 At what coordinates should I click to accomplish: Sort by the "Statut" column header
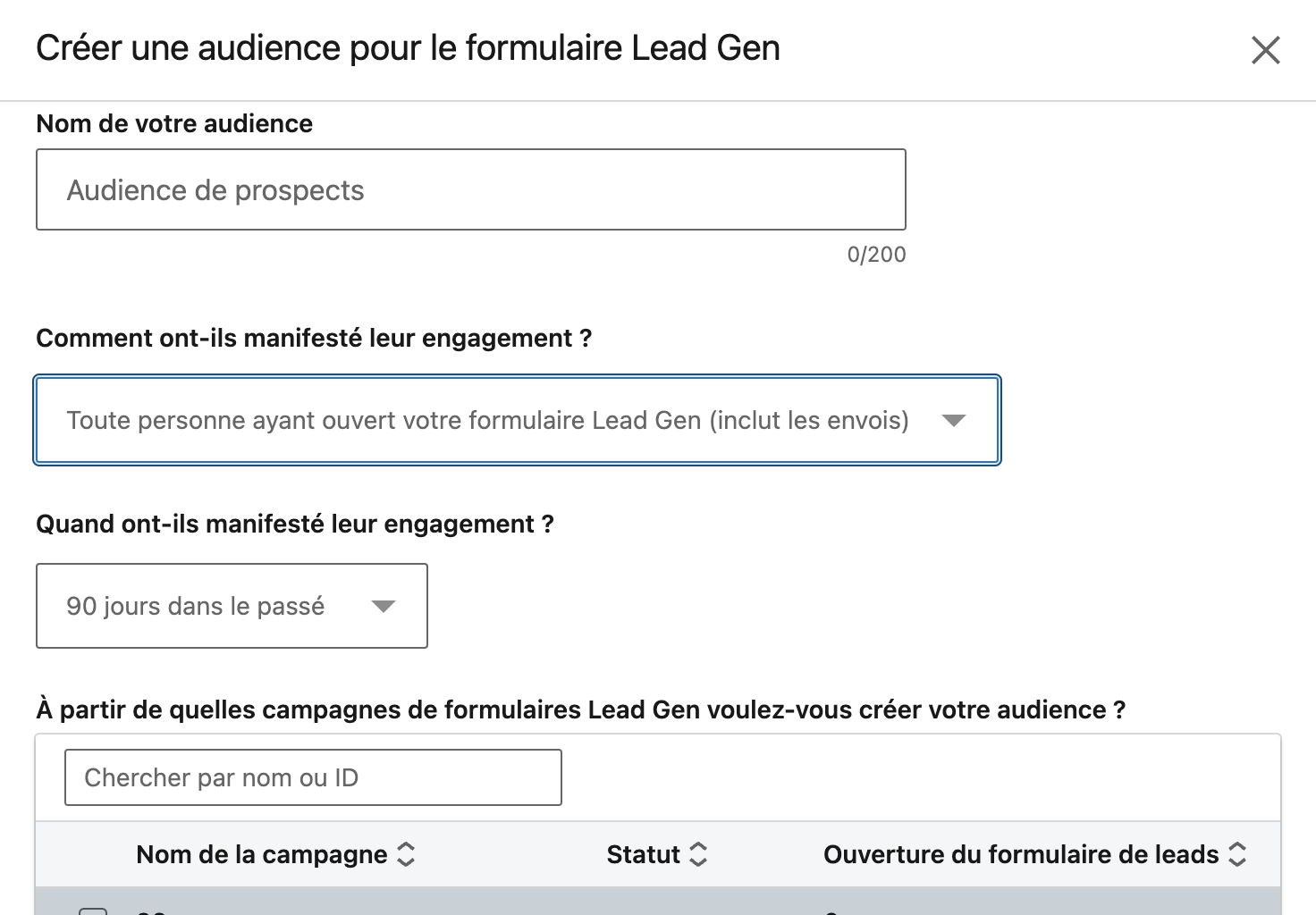tap(643, 854)
